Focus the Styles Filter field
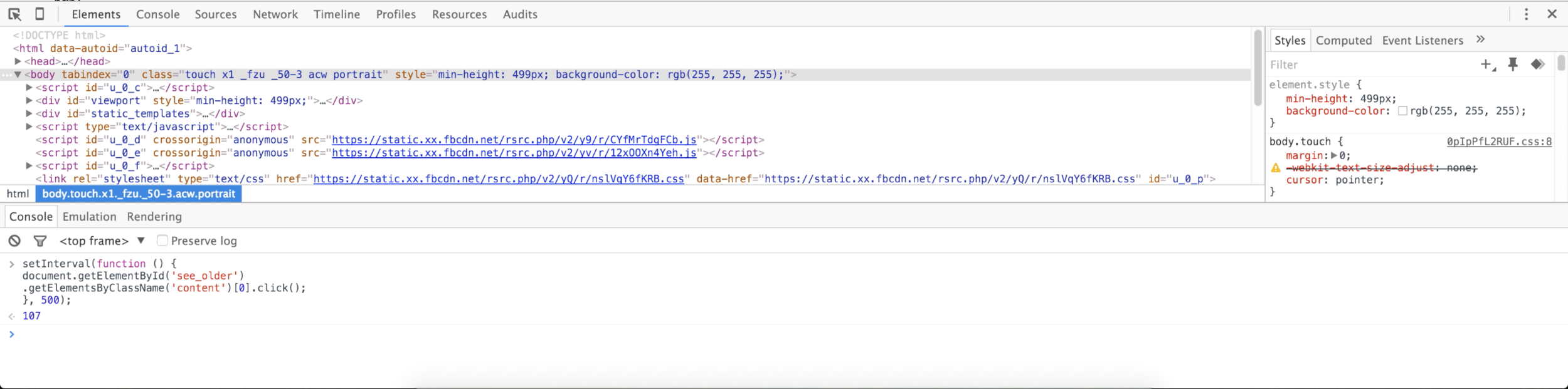This screenshot has height=389, width=1568. pyautogui.click(x=1370, y=65)
